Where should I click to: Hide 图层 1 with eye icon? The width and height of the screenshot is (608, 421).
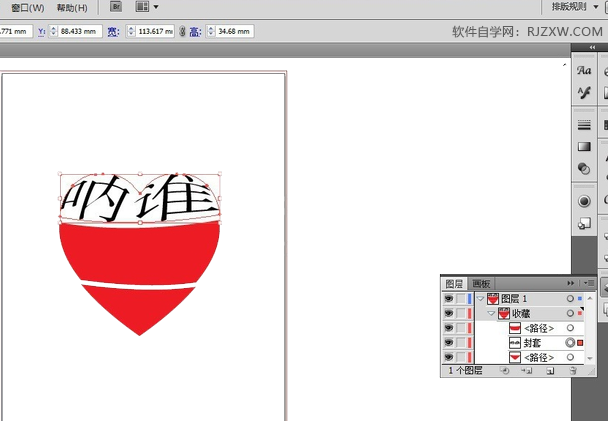(449, 298)
